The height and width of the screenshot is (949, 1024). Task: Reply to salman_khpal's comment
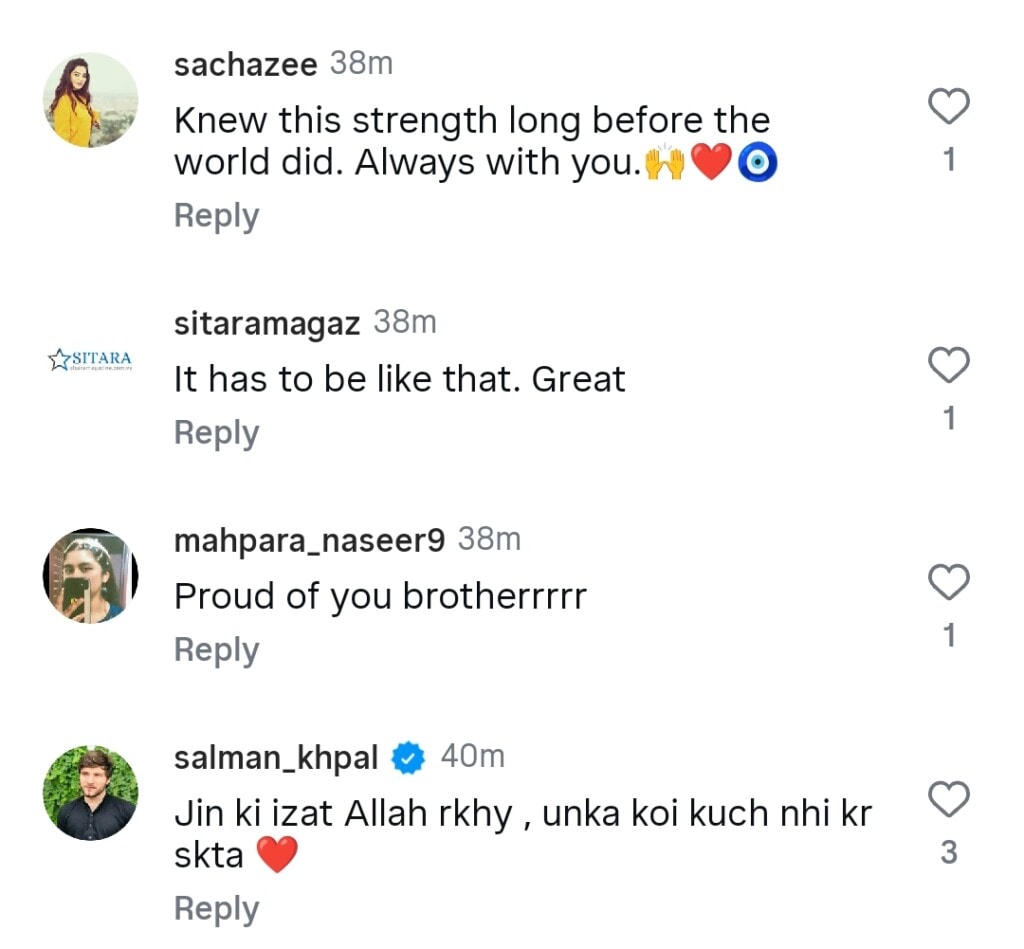pyautogui.click(x=216, y=908)
